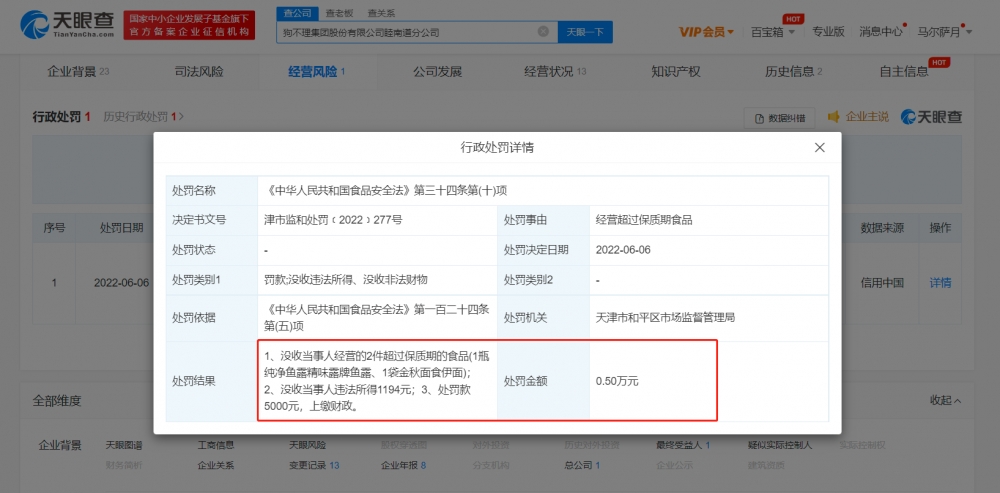Open the VIP会员 dropdown
This screenshot has width=1000, height=493.
click(706, 31)
